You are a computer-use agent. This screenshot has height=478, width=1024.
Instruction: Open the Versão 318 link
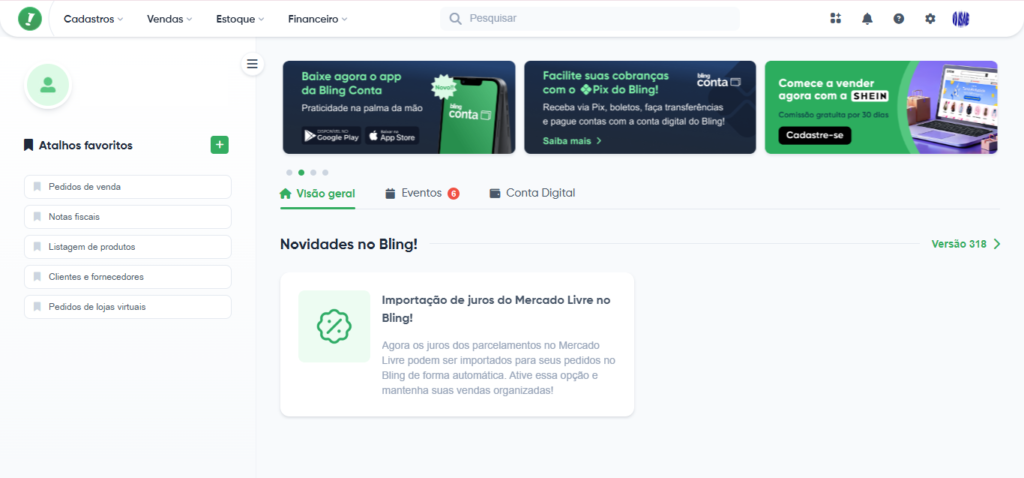click(966, 244)
